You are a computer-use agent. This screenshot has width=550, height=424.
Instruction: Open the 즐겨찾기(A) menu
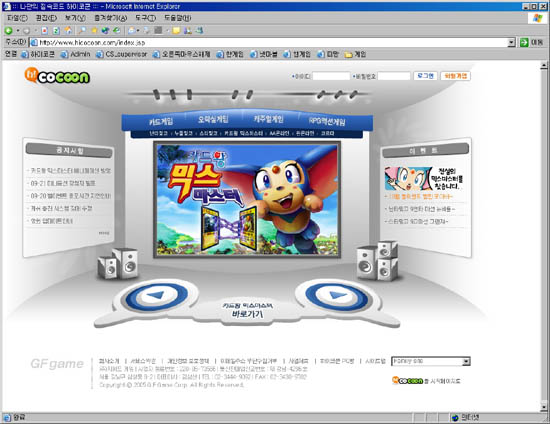[110, 18]
